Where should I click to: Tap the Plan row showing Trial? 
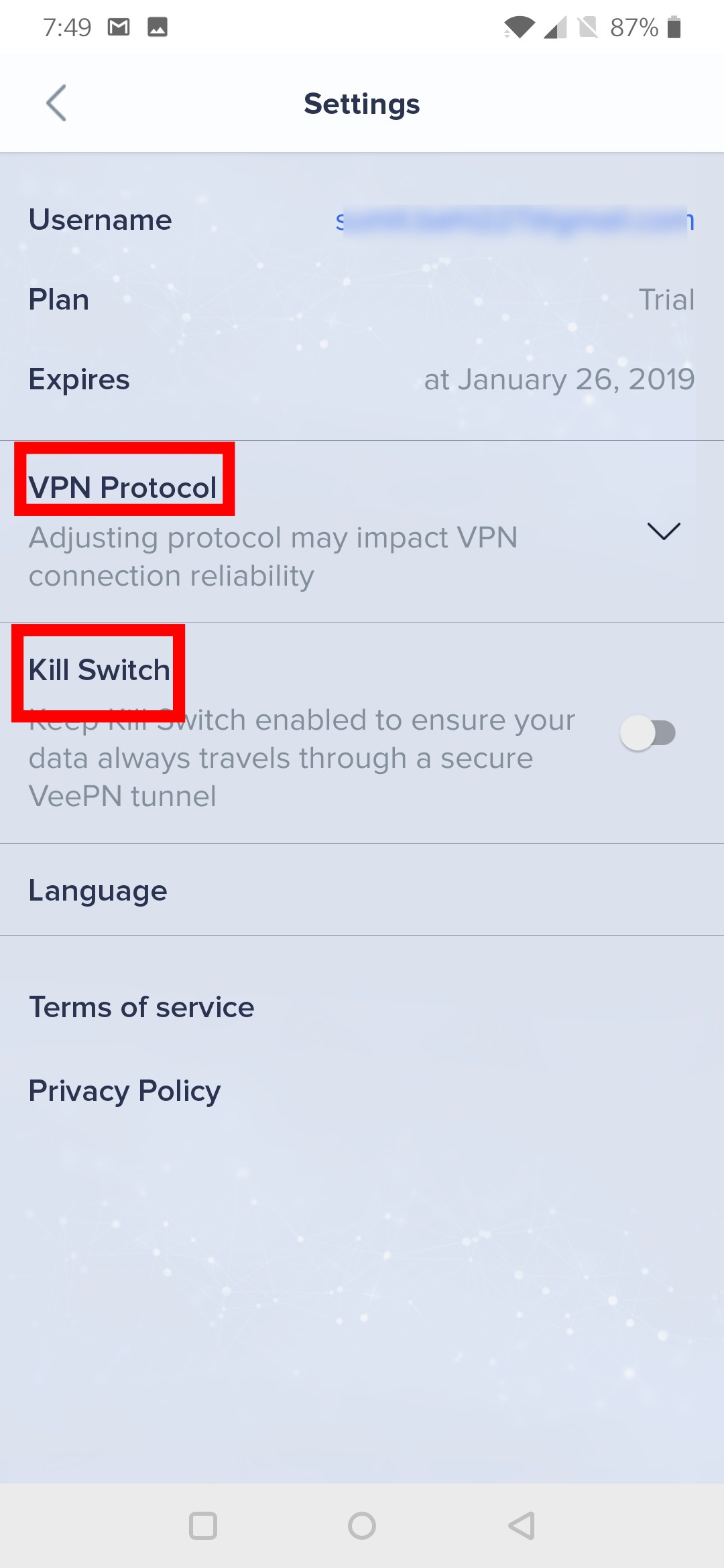tap(362, 300)
